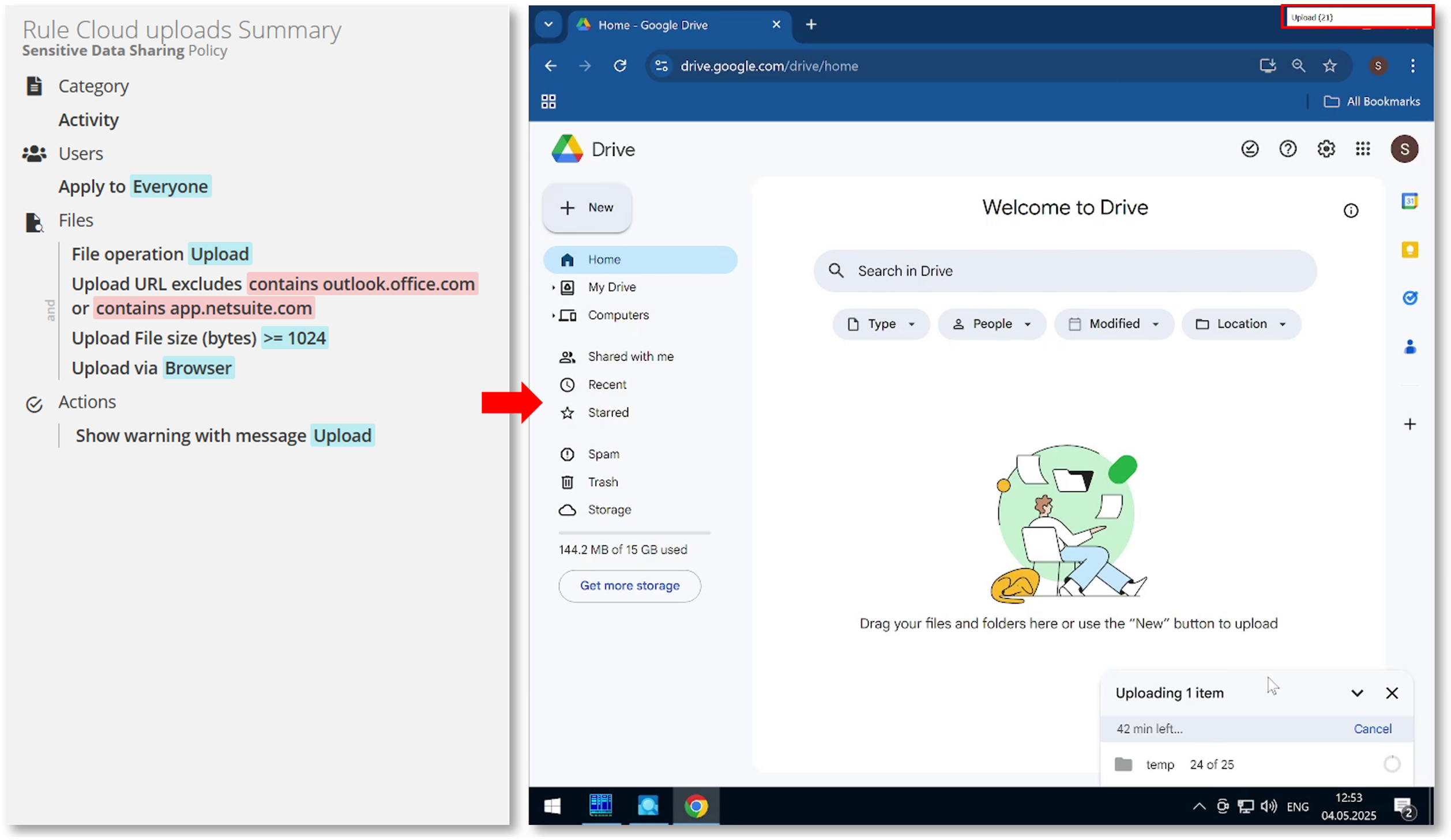The image size is (1451, 840).
Task: Open Chrome three-dot menu
Action: point(1412,66)
